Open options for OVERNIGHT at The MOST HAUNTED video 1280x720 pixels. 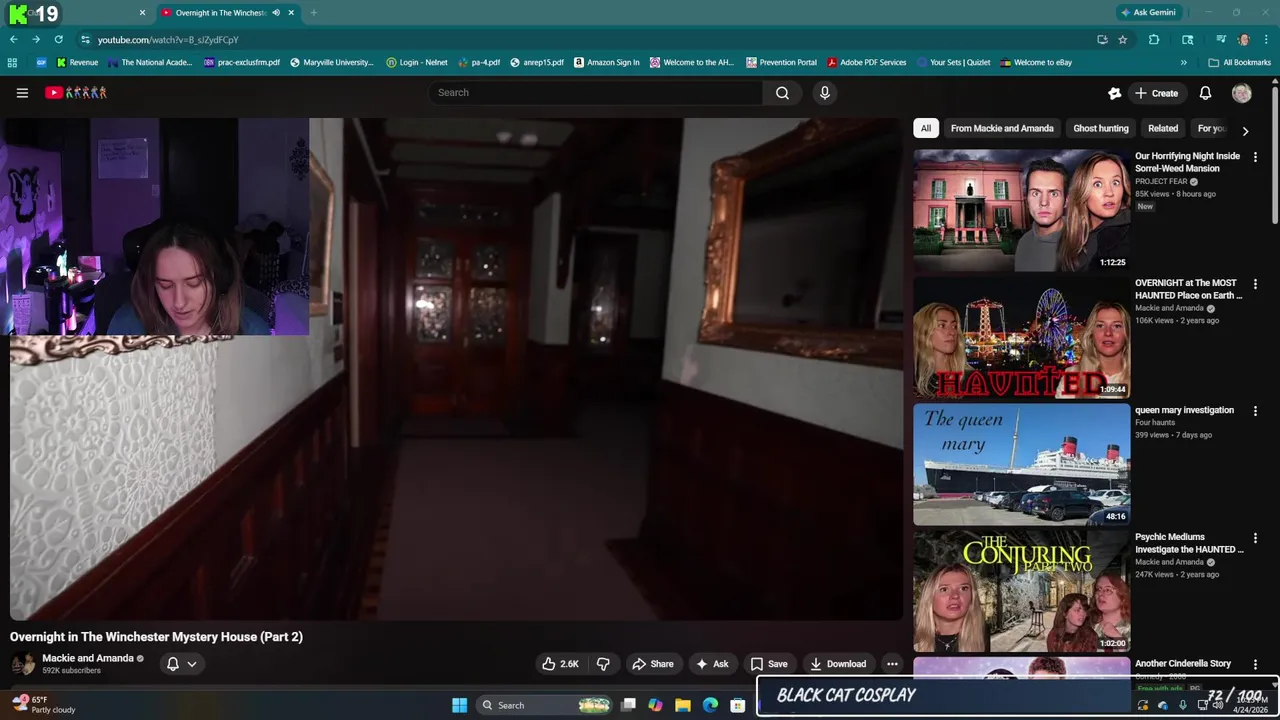[x=1255, y=284]
